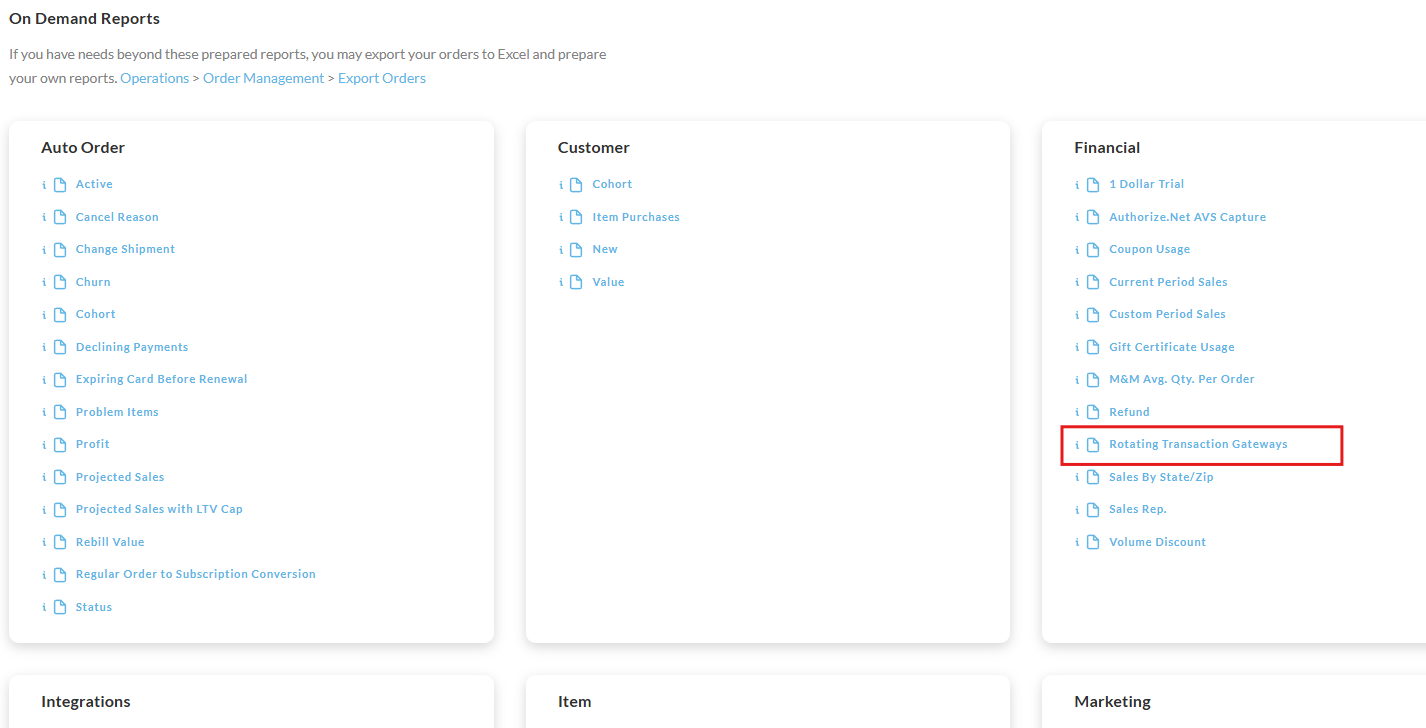
Task: Open the Customer Cohort report
Action: click(612, 184)
